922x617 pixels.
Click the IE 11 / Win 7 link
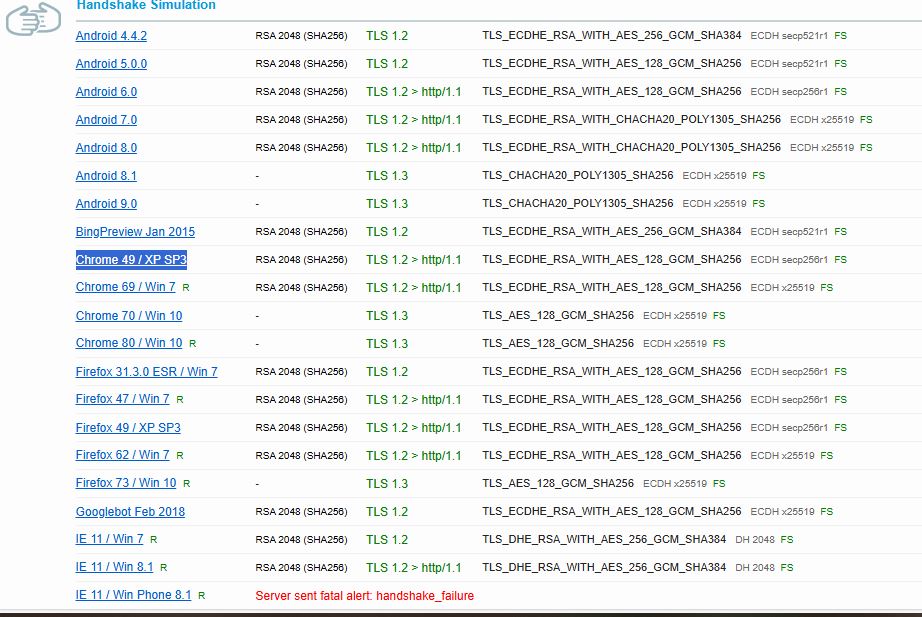109,540
